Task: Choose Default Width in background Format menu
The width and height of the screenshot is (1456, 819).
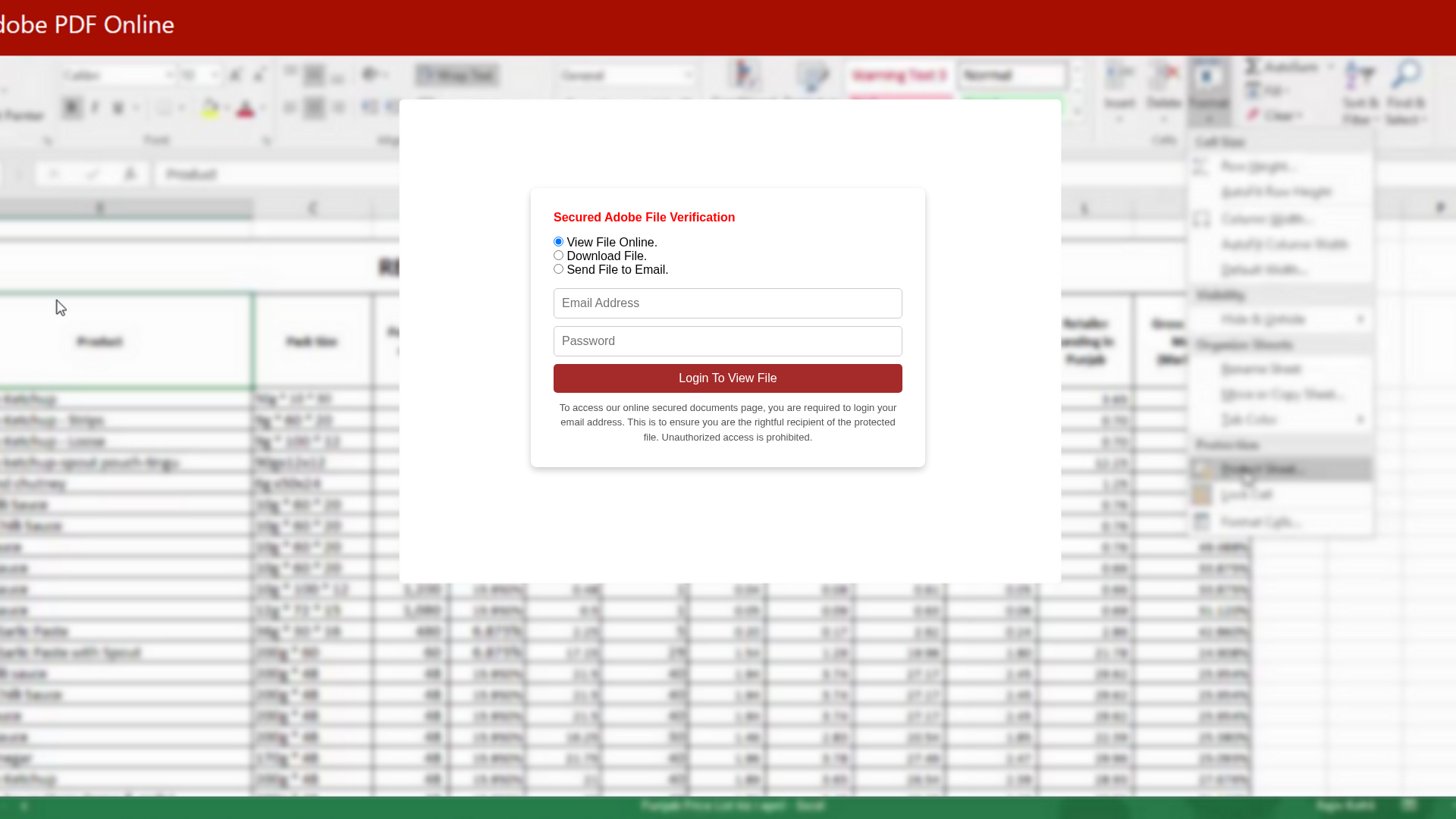Action: pyautogui.click(x=1281, y=269)
